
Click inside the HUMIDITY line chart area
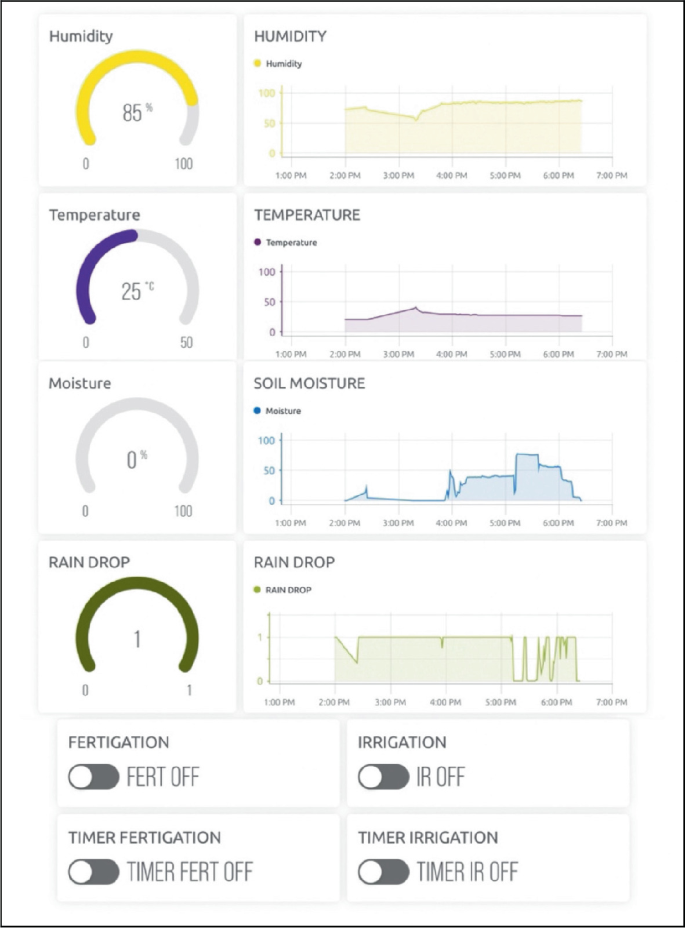point(447,123)
